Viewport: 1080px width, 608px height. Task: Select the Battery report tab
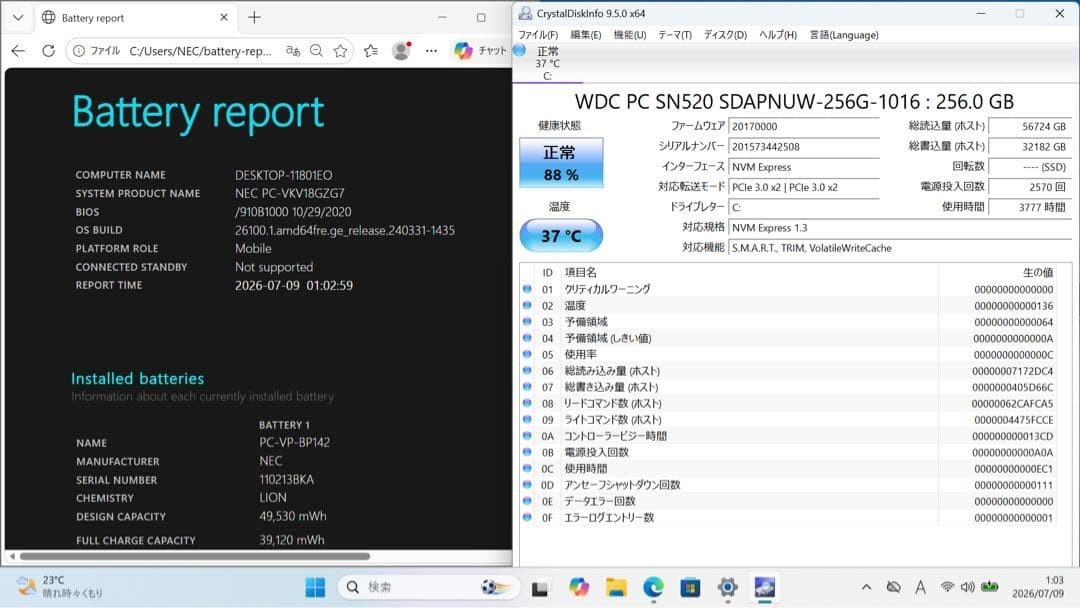click(x=134, y=18)
